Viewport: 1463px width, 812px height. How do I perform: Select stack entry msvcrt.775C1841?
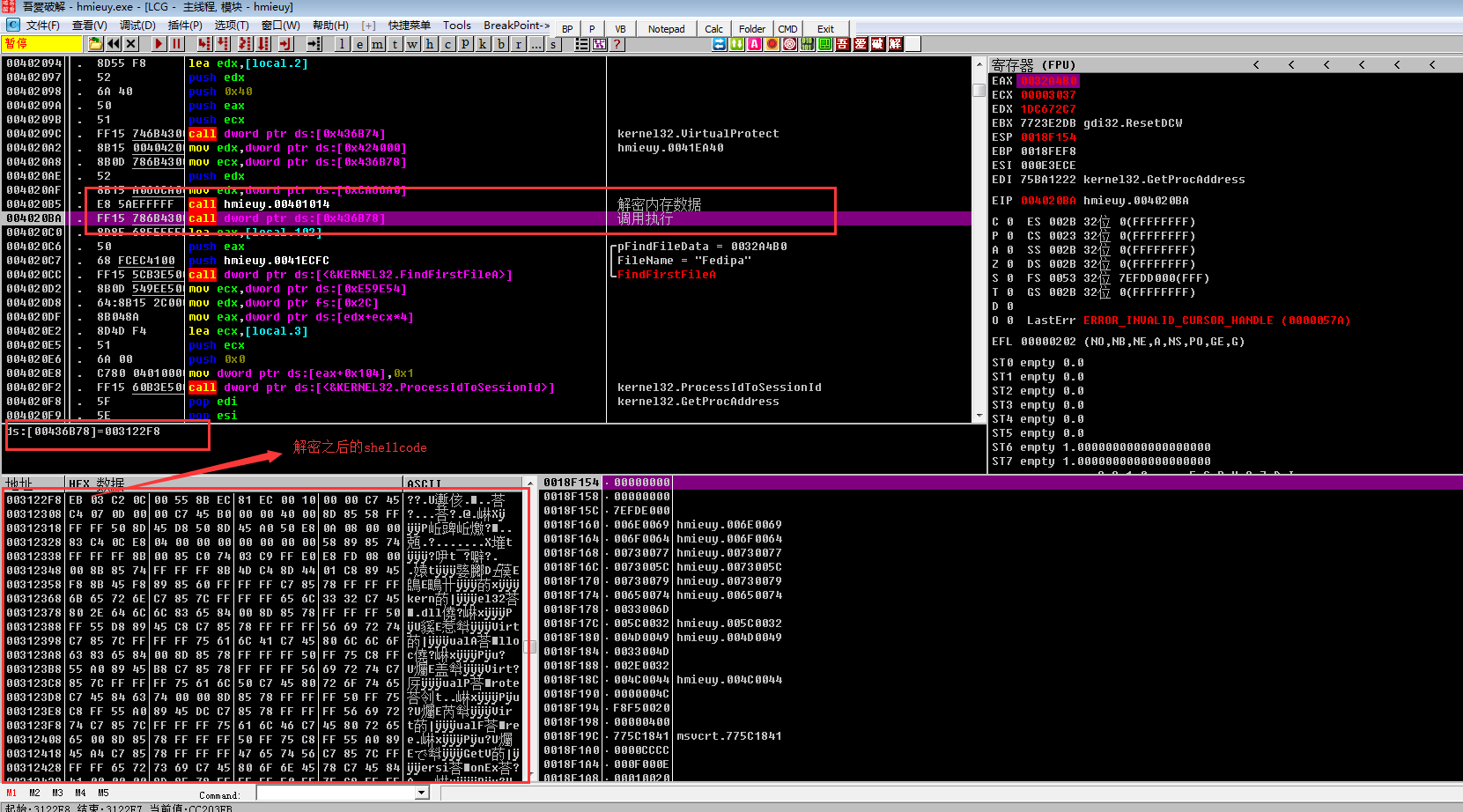(729, 736)
